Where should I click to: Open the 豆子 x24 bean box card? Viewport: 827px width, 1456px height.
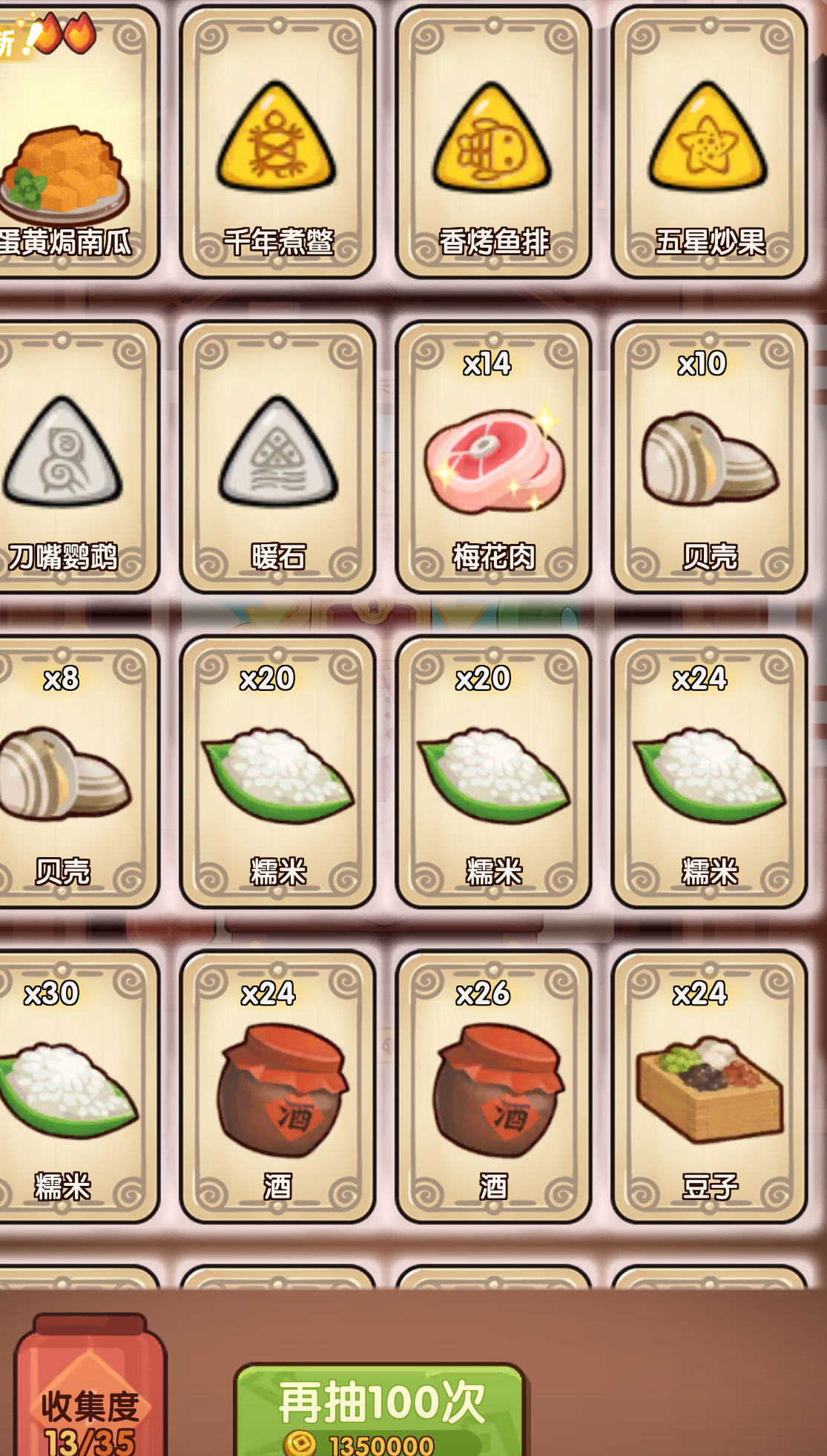tap(709, 1086)
